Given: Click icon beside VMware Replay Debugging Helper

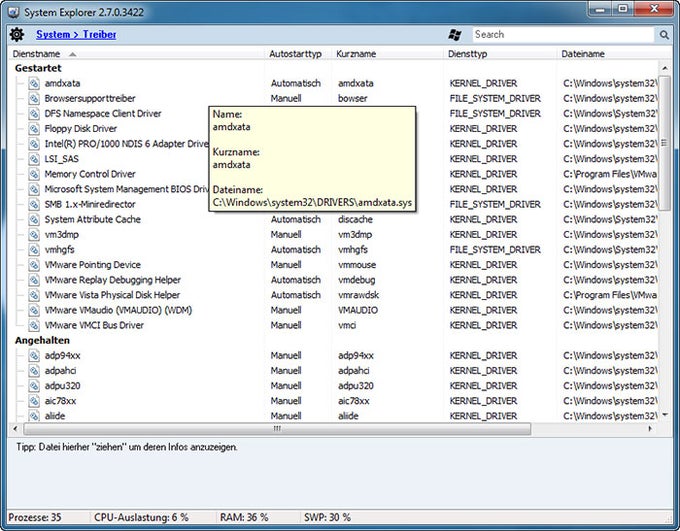Looking at the screenshot, I should [34, 280].
